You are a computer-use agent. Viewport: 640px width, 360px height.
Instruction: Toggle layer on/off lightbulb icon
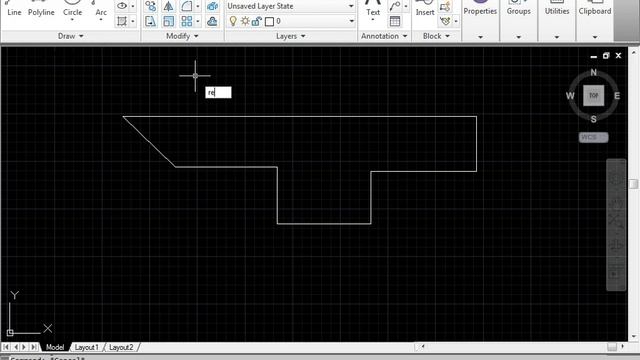233,21
